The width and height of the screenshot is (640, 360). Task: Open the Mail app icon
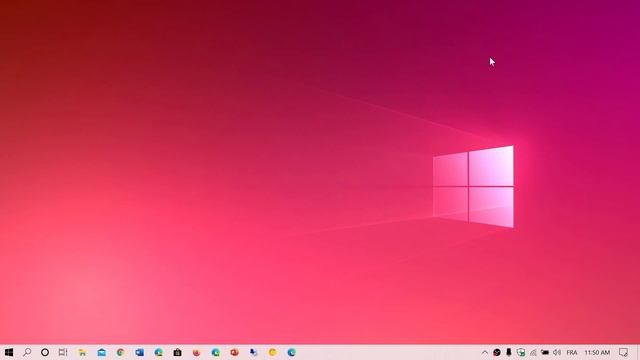click(102, 352)
